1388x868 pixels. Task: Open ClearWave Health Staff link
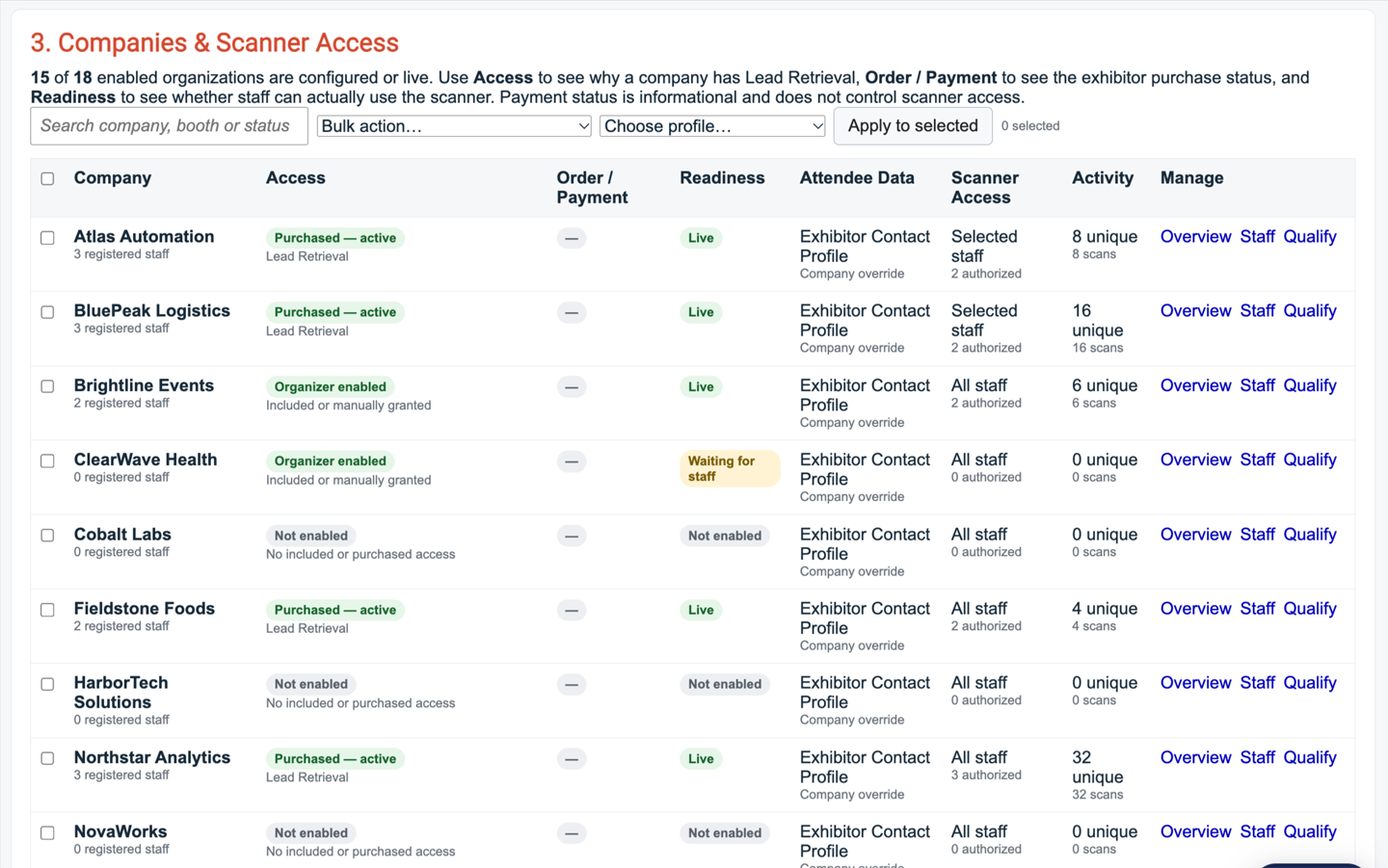[1257, 460]
